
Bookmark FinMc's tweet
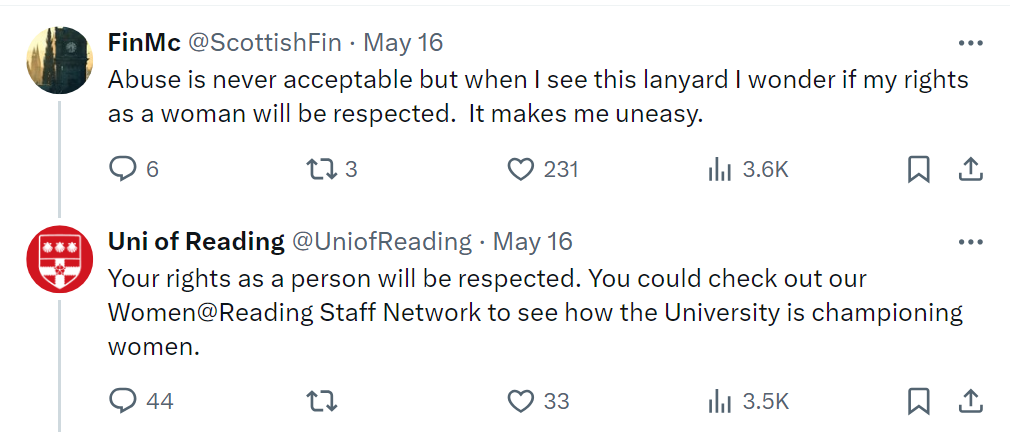point(918,170)
